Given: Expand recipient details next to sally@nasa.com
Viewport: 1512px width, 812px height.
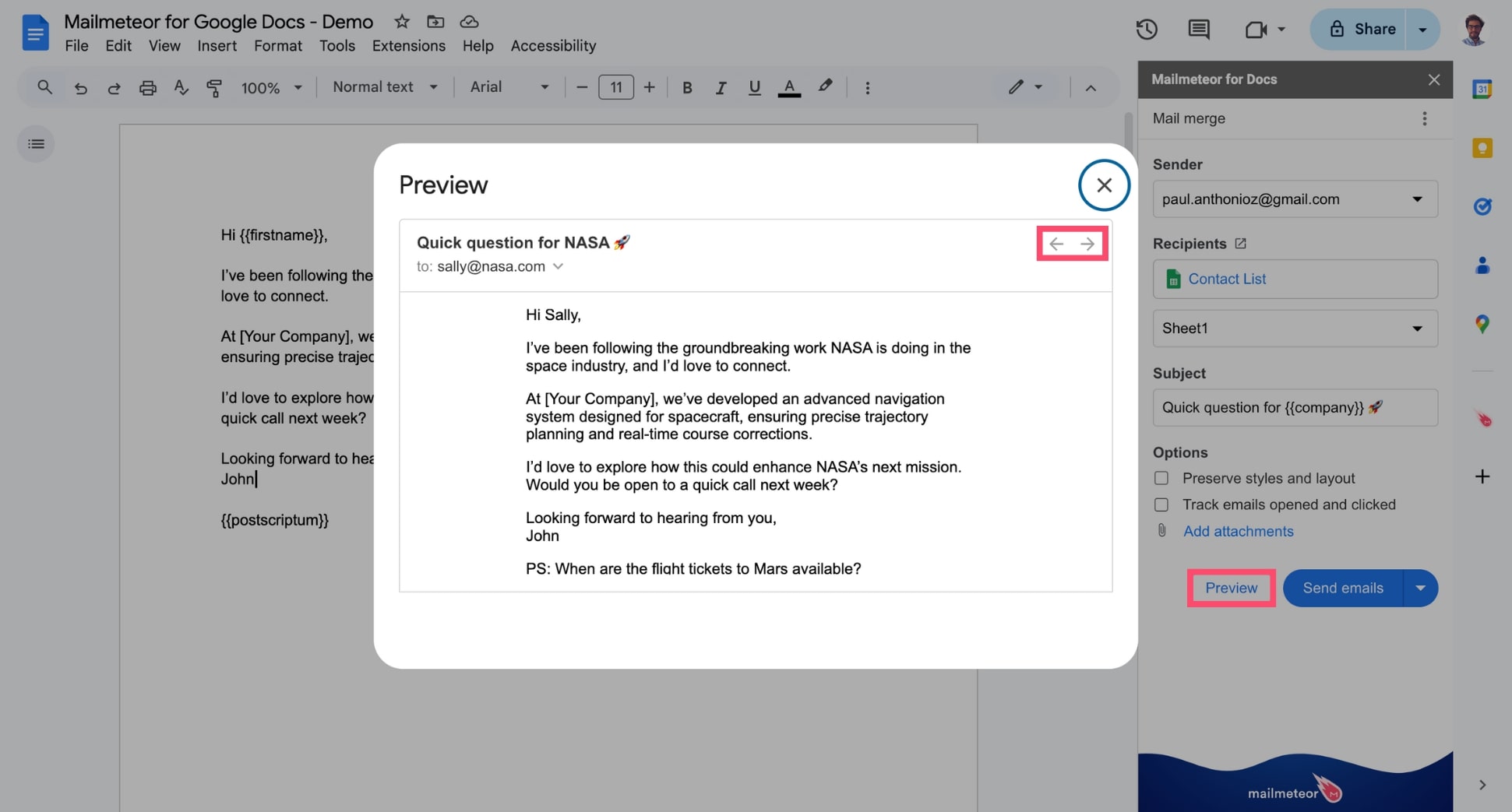Looking at the screenshot, I should (558, 266).
